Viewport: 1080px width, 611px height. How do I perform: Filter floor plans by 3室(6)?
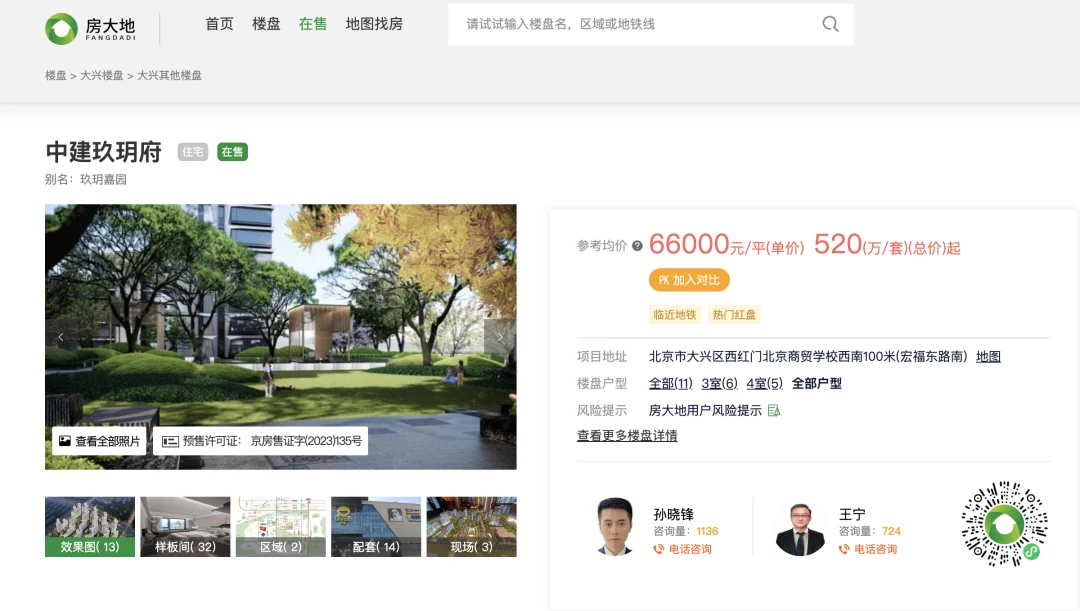coord(717,383)
